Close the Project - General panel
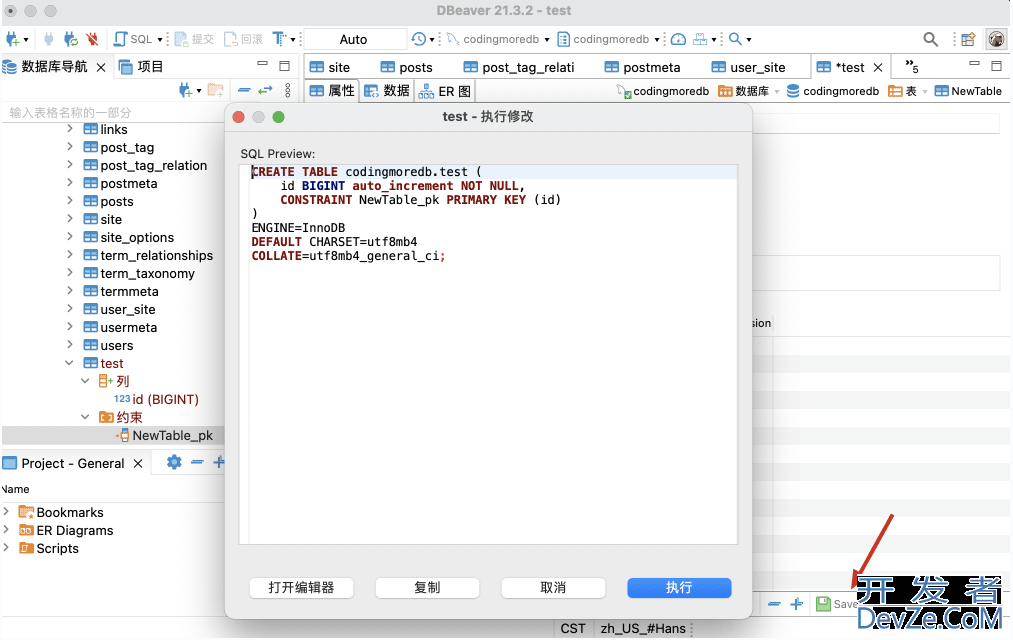 click(138, 463)
